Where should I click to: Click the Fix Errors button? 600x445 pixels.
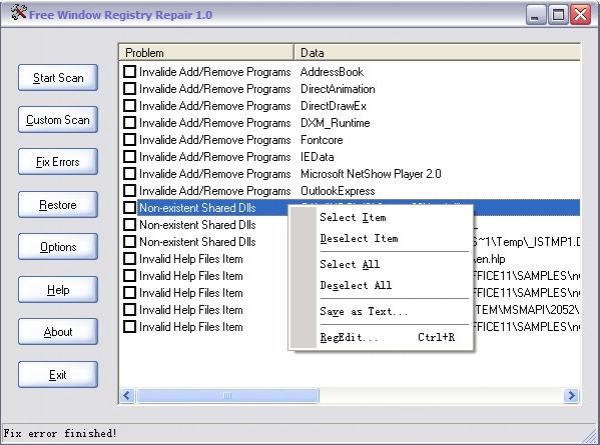coord(57,162)
